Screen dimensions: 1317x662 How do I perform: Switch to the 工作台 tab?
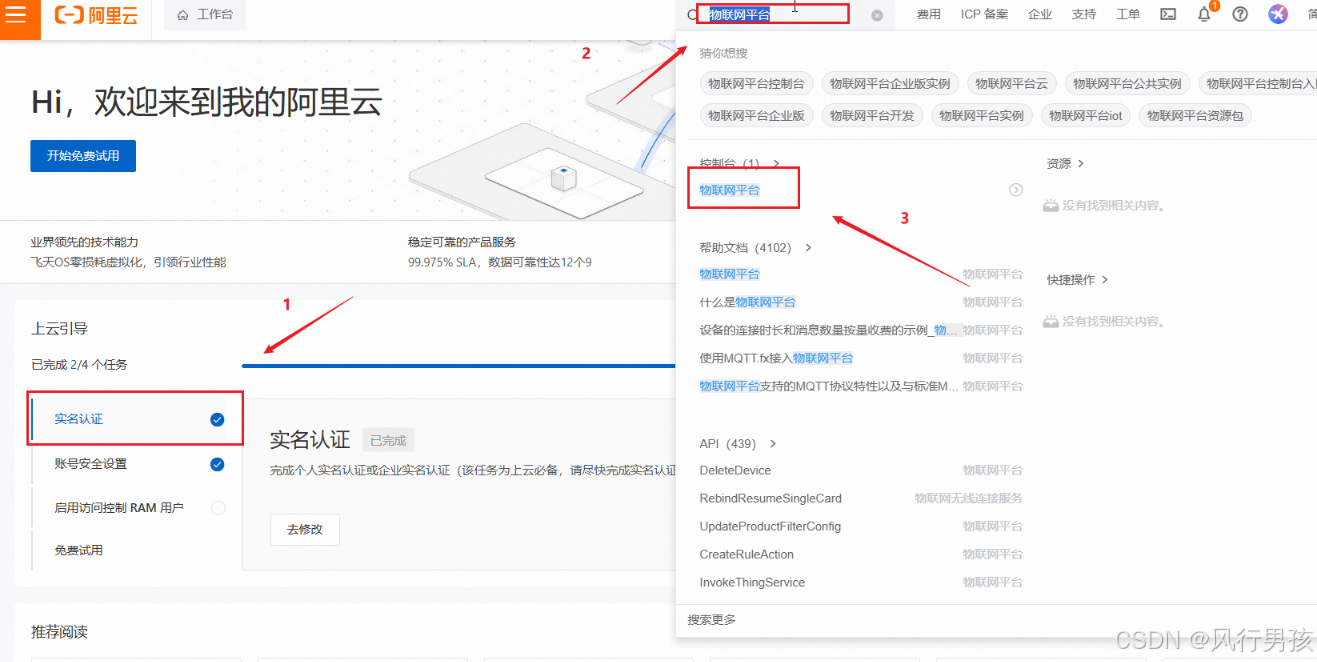point(205,15)
